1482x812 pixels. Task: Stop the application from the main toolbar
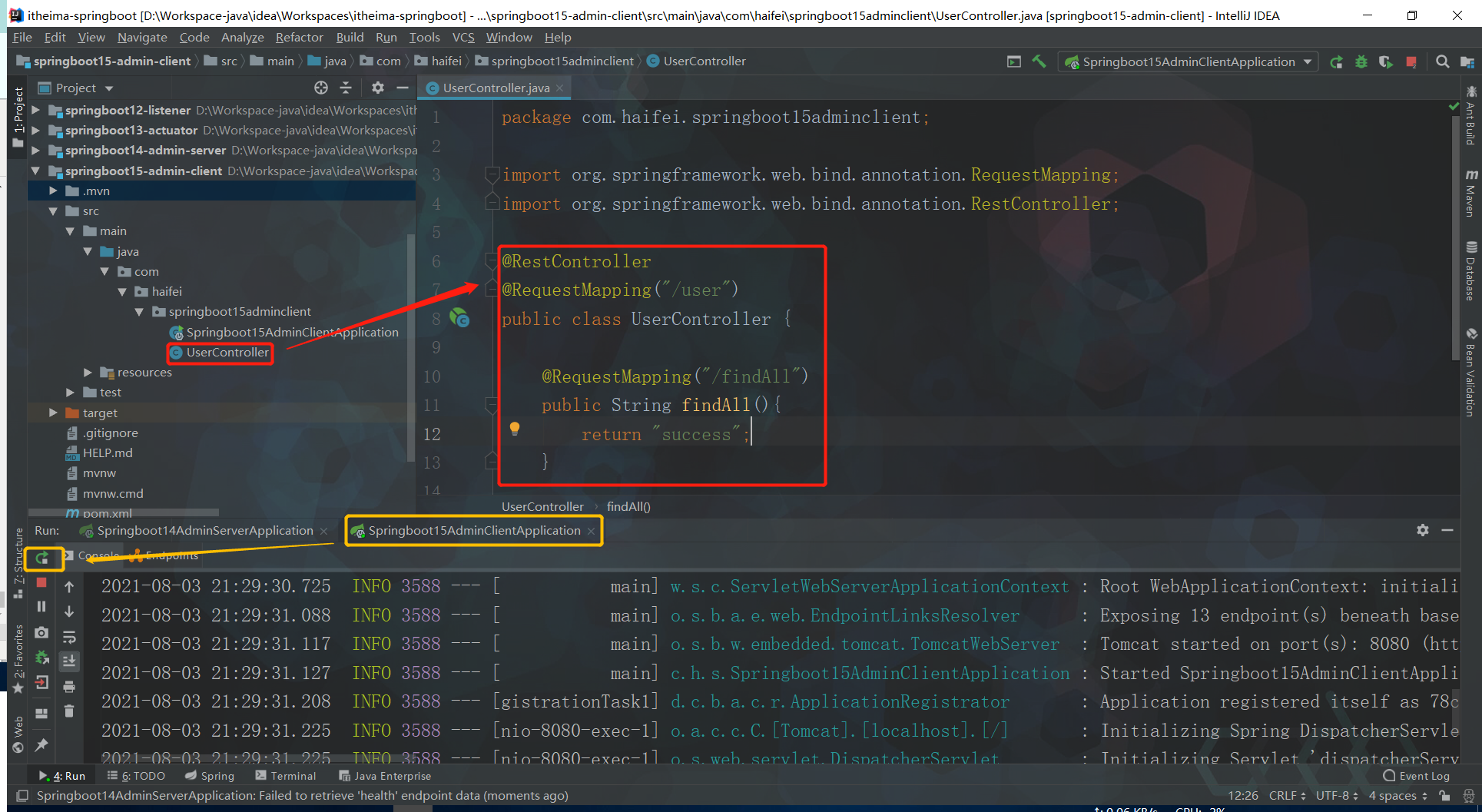(x=1411, y=62)
